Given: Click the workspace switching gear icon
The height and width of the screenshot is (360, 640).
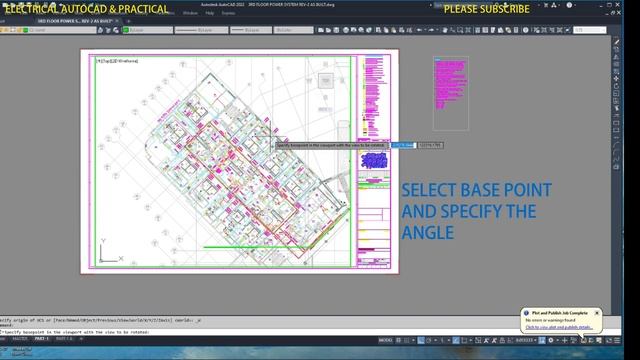Looking at the screenshot, I should (551, 340).
